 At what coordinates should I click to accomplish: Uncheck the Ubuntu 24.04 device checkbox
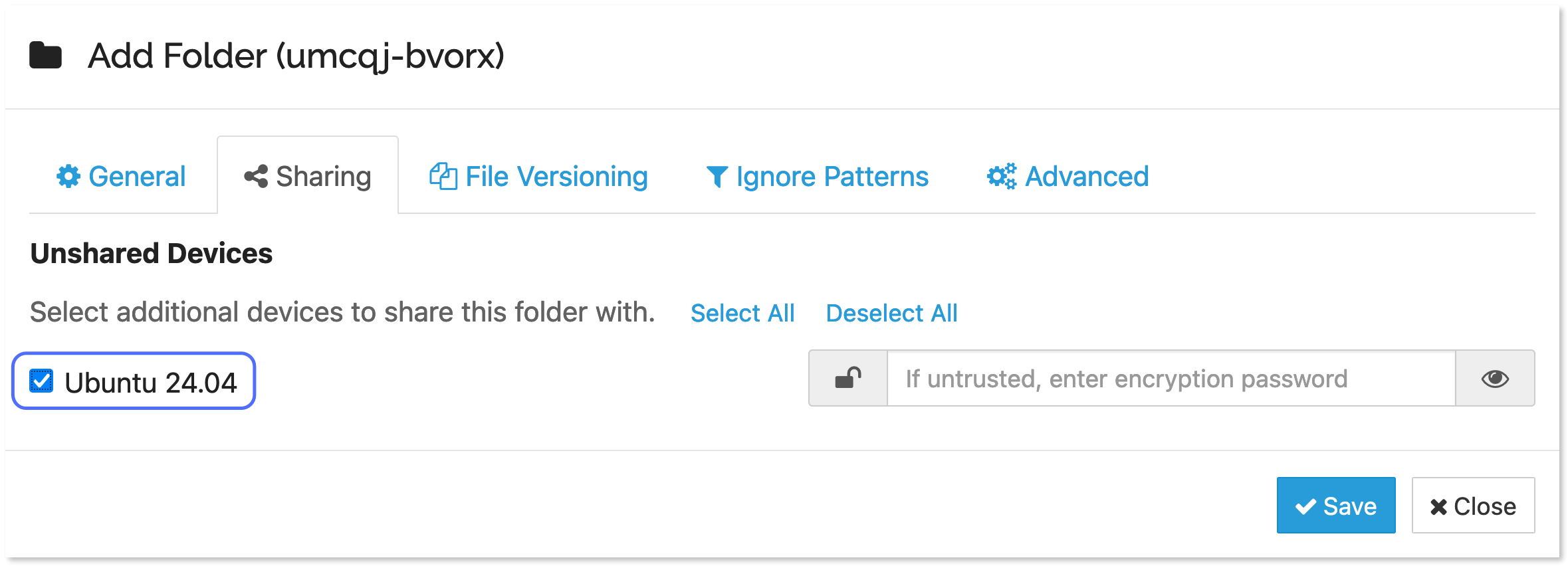click(x=41, y=380)
